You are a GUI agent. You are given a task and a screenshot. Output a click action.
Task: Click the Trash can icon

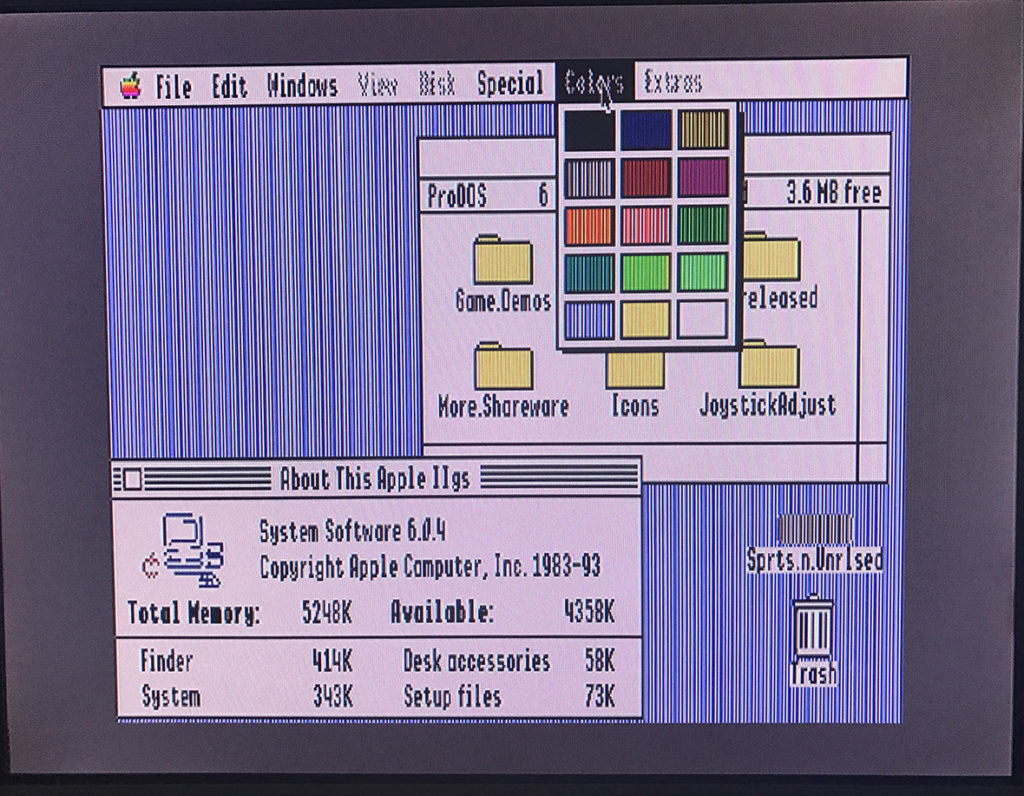[x=813, y=624]
